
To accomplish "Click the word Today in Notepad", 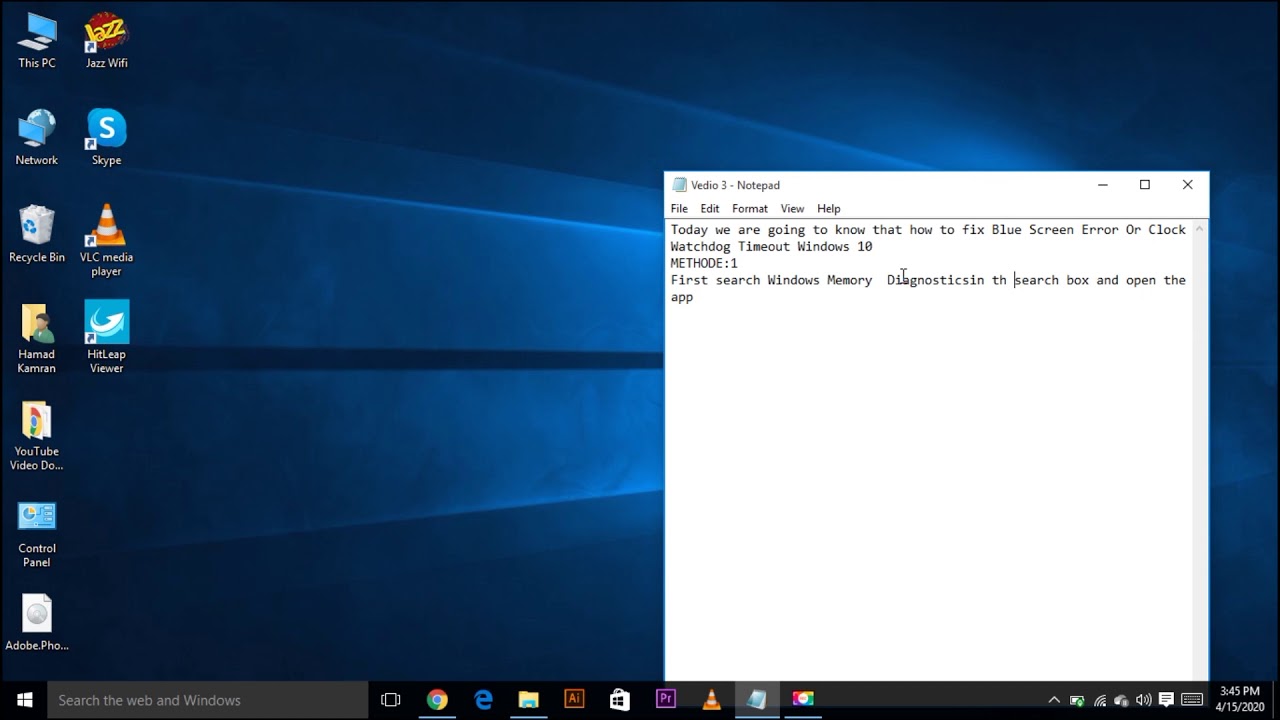I will [x=689, y=230].
